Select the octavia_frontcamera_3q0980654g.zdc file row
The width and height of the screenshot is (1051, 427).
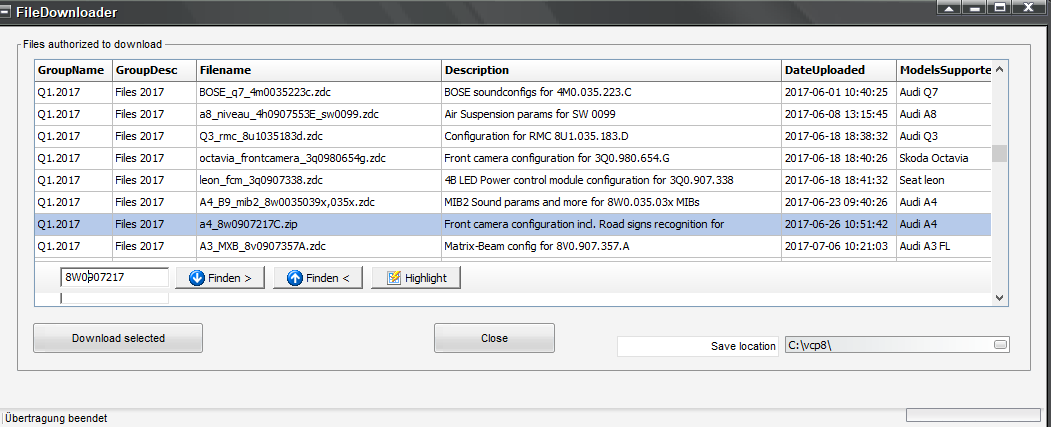point(513,158)
